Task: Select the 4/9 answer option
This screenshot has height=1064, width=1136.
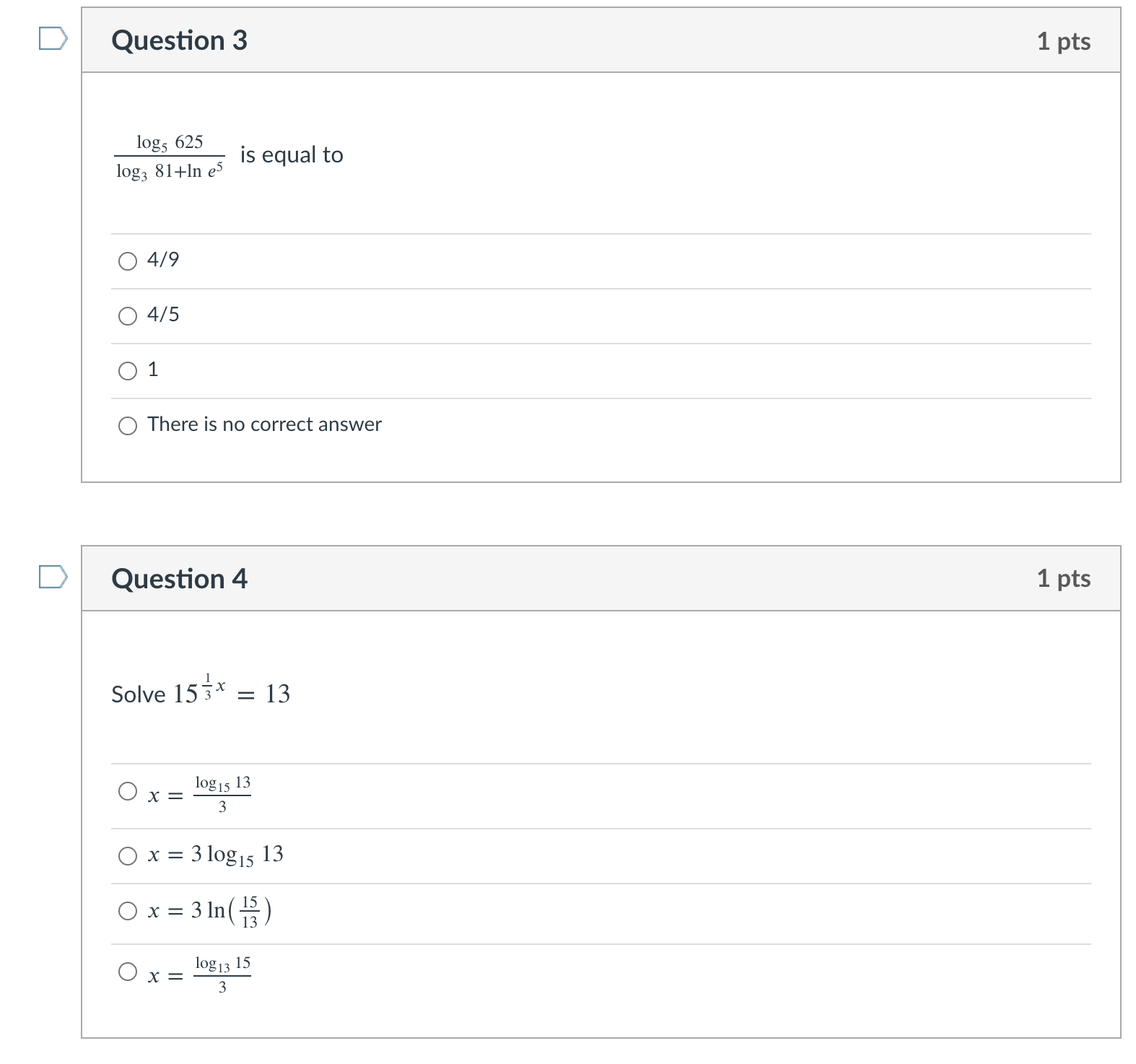Action: coord(128,262)
